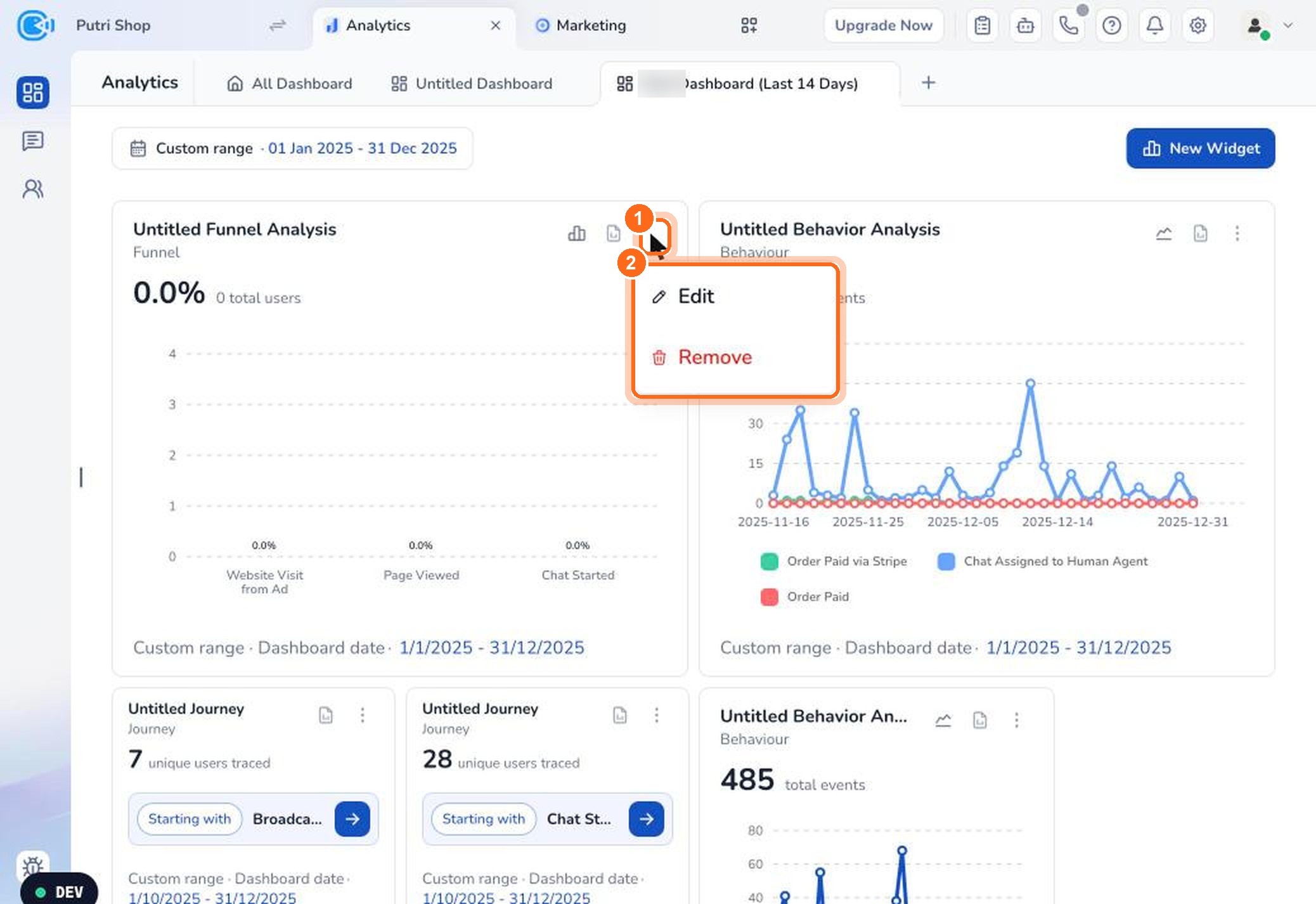Expand the user profile dropdown arrow
1316x904 pixels.
(1288, 25)
